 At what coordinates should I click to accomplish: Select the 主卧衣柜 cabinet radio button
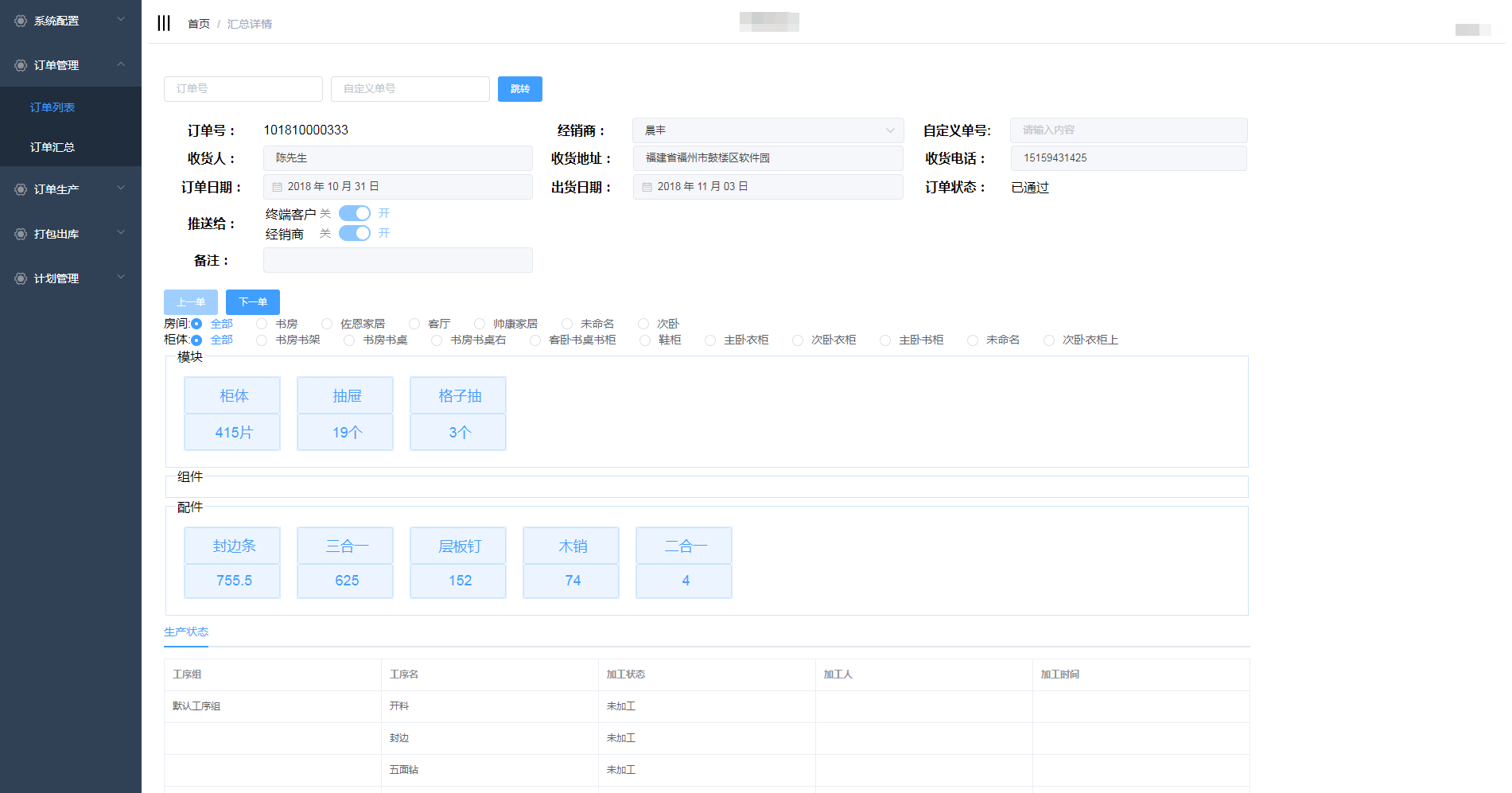pyautogui.click(x=710, y=340)
